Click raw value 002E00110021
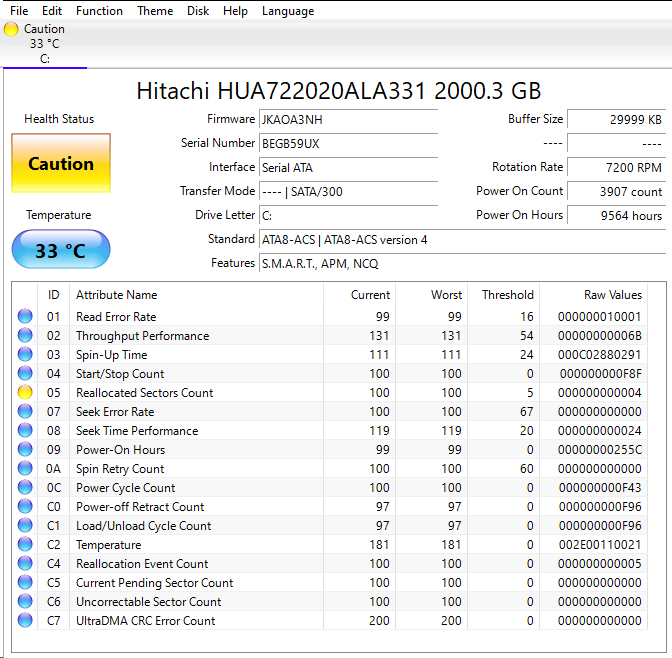Image resolution: width=672 pixels, height=658 pixels. 600,545
